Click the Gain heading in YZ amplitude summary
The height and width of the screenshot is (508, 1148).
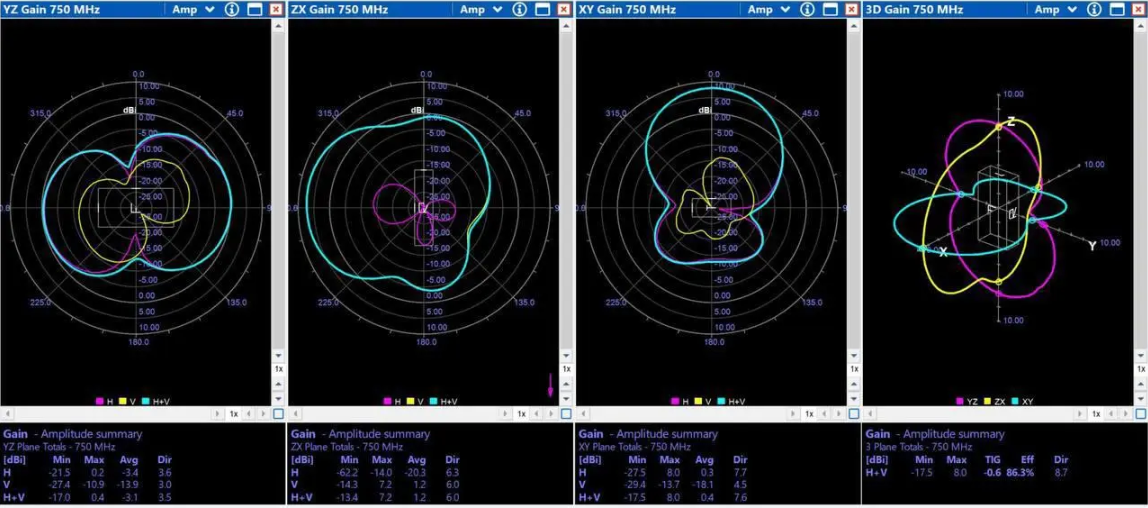click(16, 434)
